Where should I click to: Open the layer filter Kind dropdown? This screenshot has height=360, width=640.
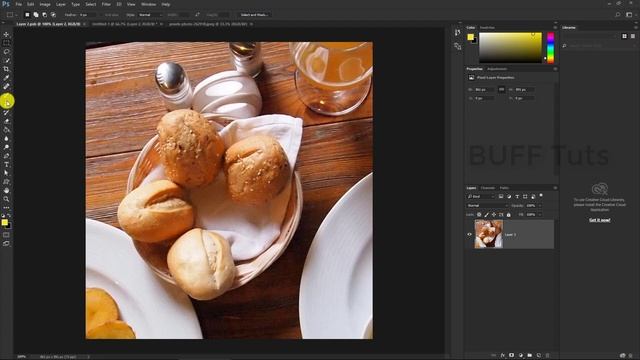[481, 197]
